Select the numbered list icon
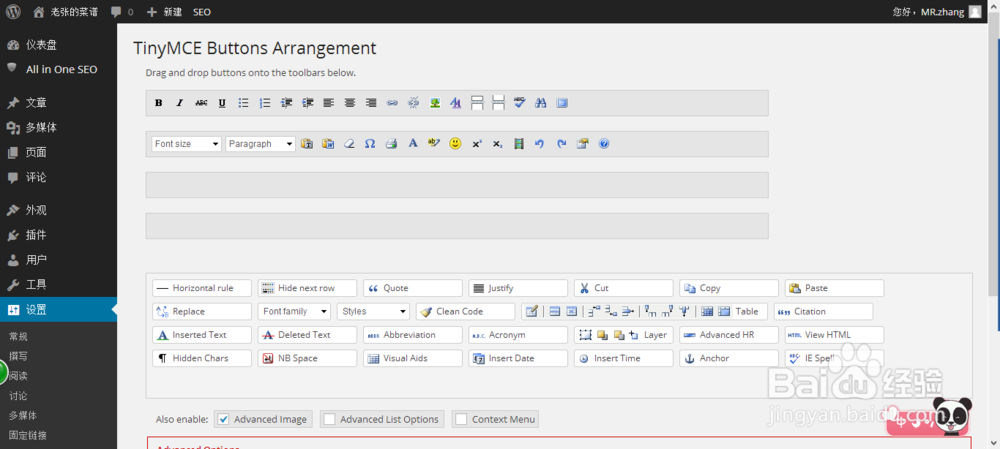This screenshot has height=449, width=1000. click(265, 103)
